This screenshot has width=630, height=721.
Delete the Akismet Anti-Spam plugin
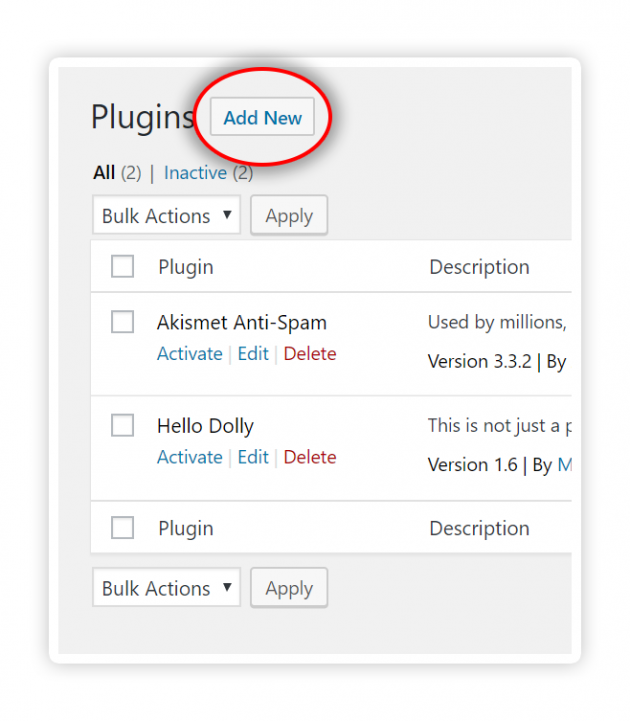coord(310,354)
